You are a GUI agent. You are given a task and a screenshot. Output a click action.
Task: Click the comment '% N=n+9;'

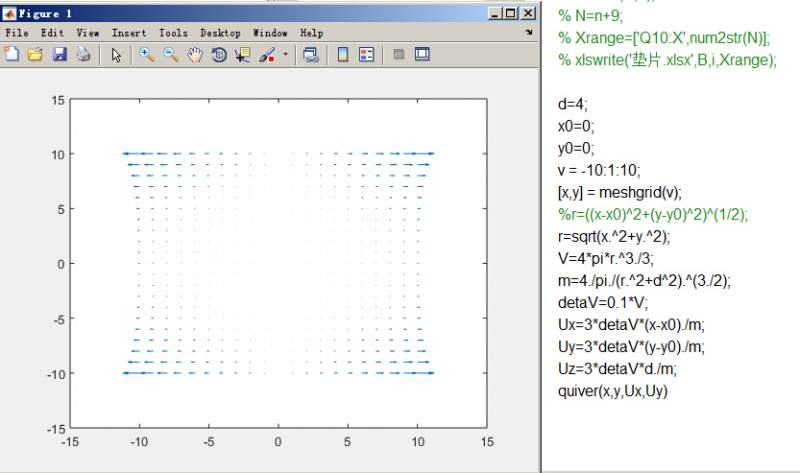coord(590,16)
